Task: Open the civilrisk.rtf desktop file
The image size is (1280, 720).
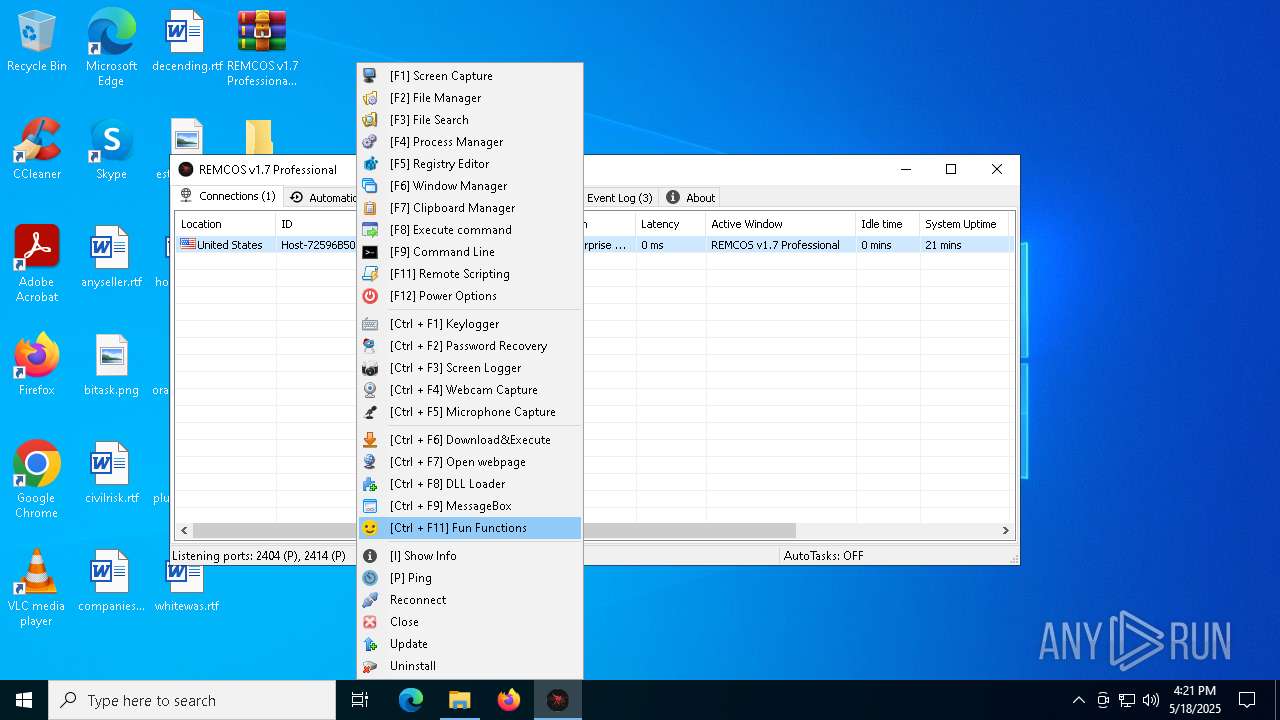Action: pos(111,473)
